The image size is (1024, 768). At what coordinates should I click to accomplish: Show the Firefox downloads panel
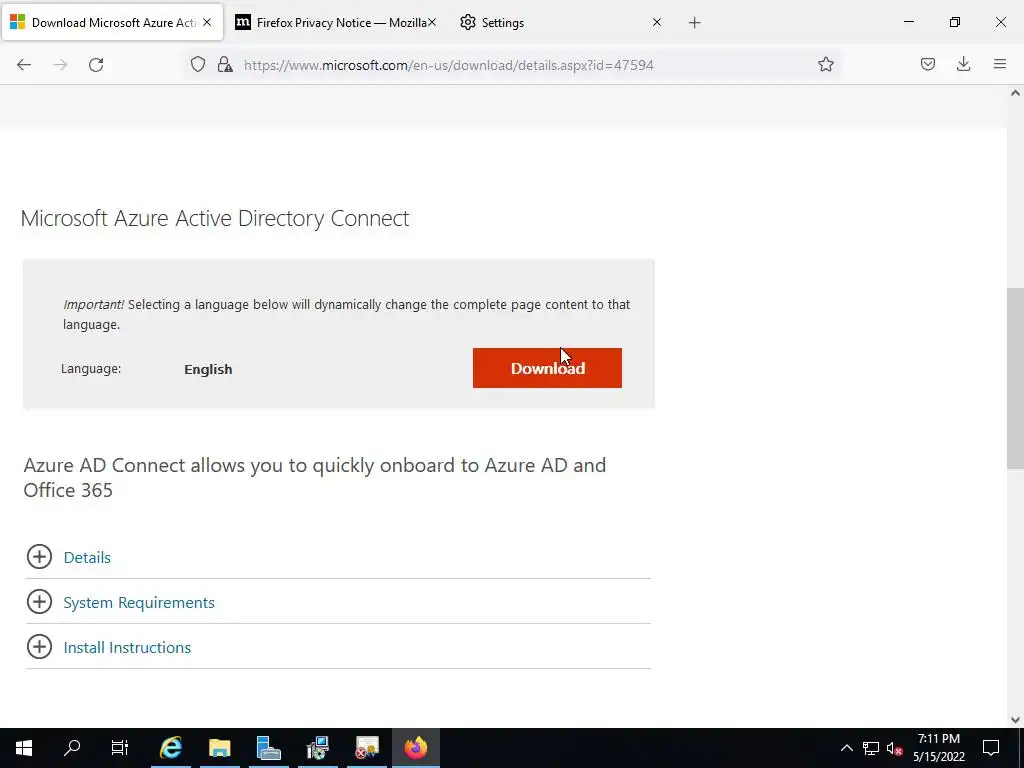[x=963, y=64]
